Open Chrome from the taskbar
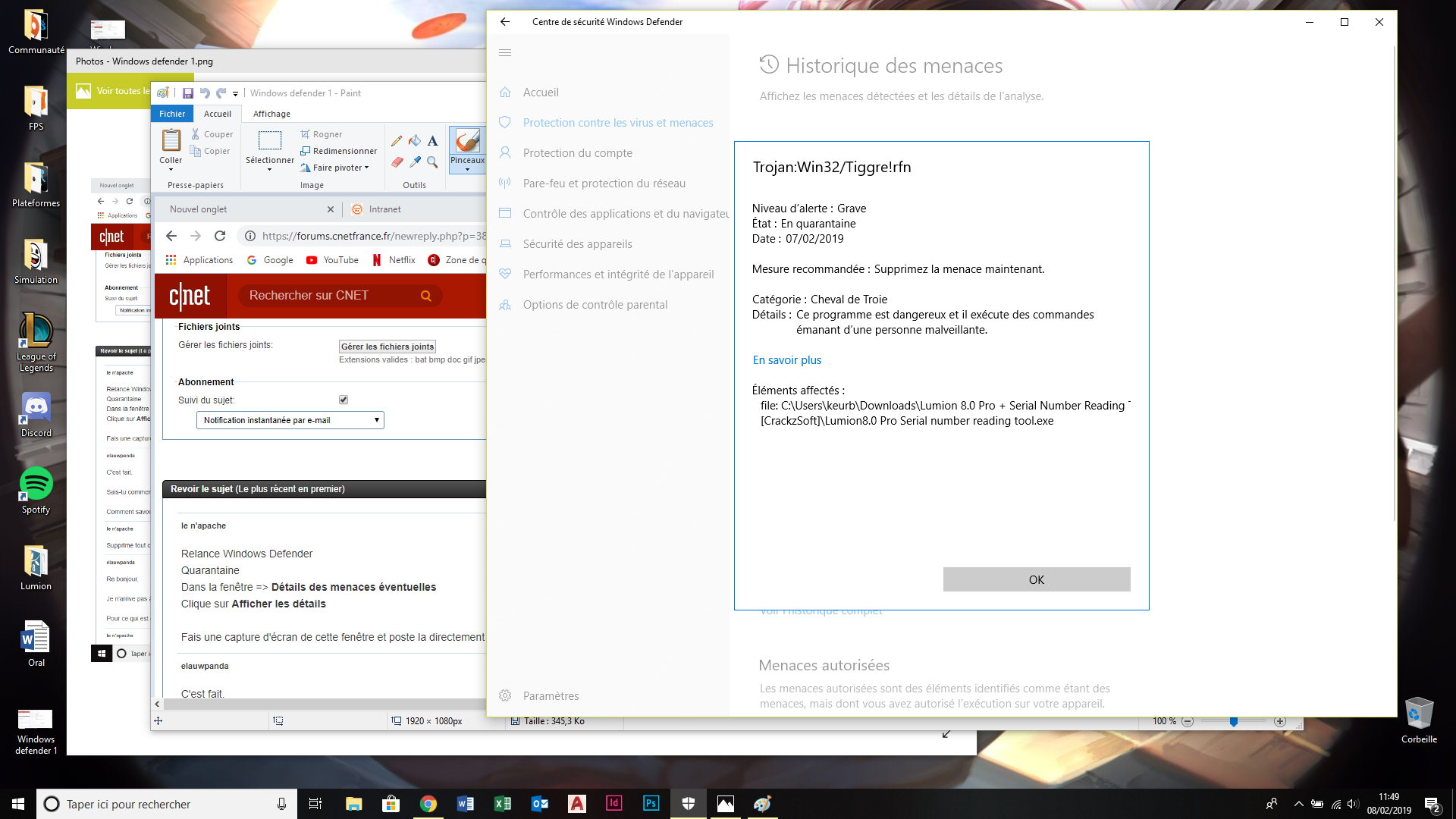This screenshot has width=1456, height=819. coord(428,804)
